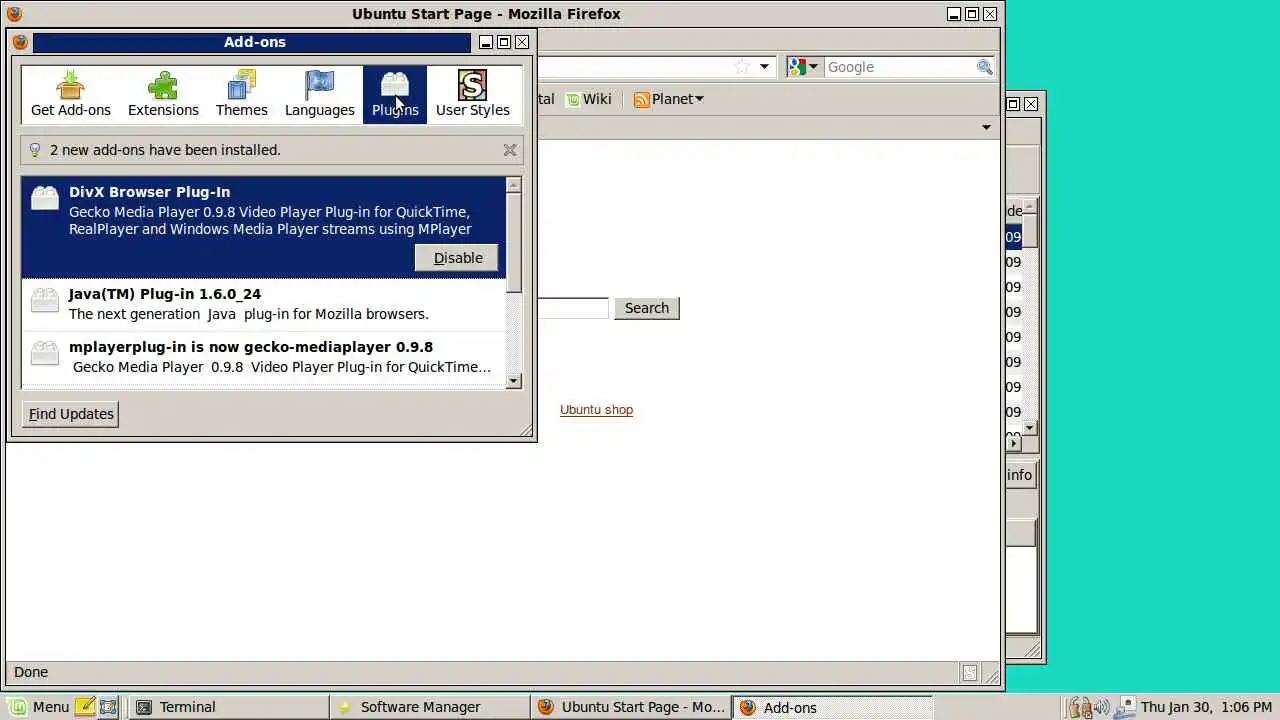The image size is (1280, 720).
Task: Click the DivX Browser Plug-In title
Action: (x=149, y=192)
